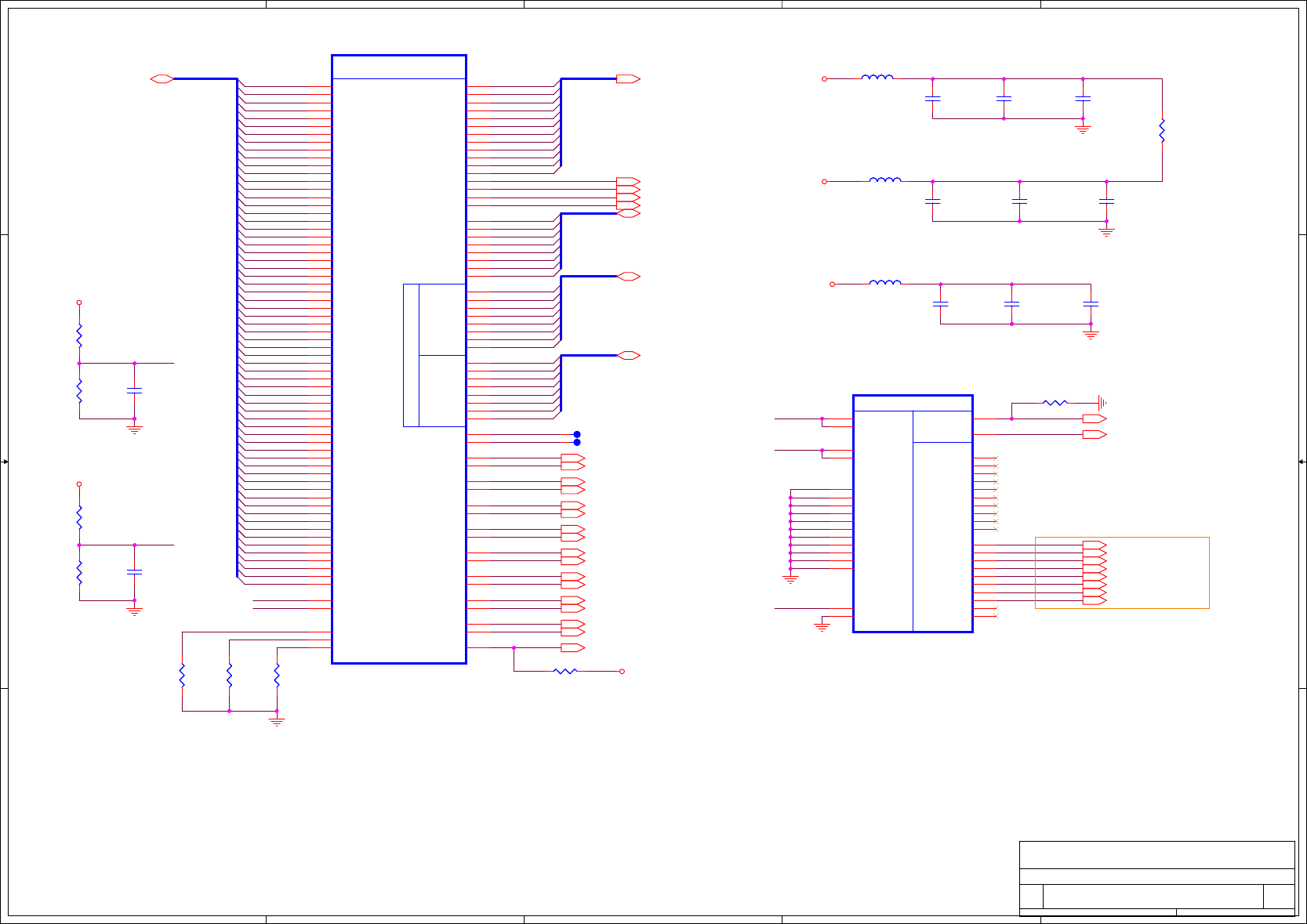Click the ground symbol of the lower left divider

point(134,611)
